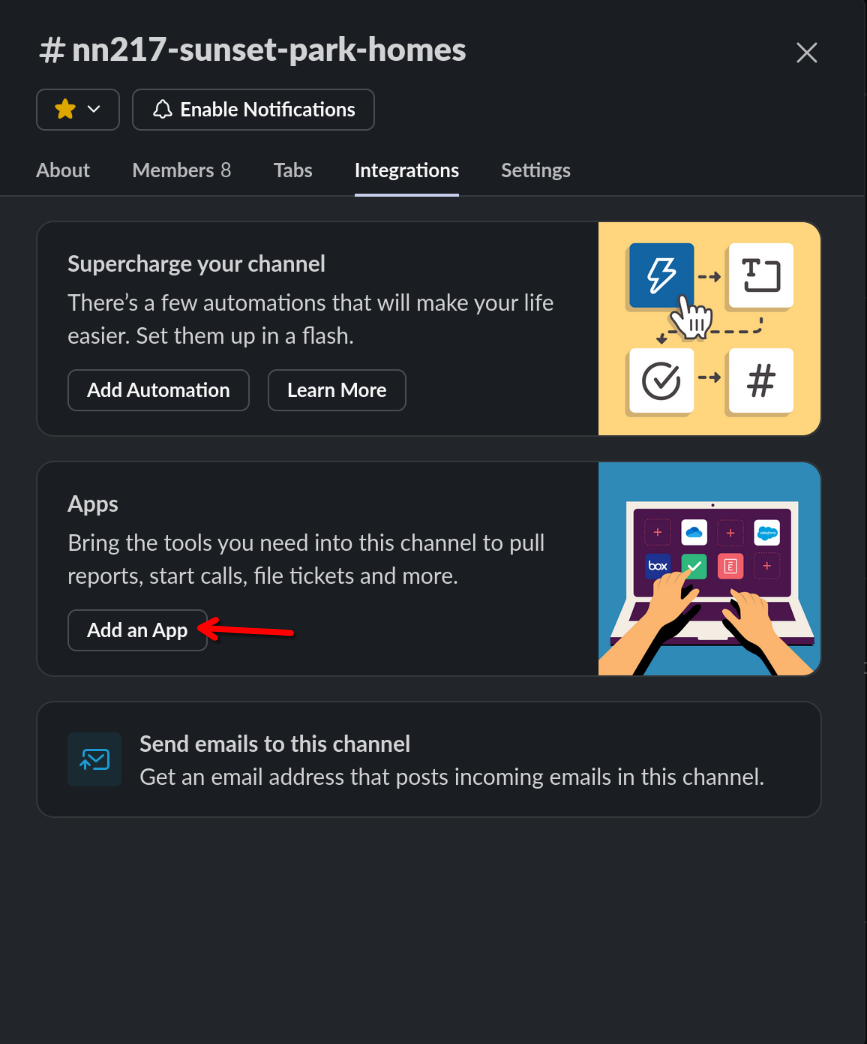Click the bell icon for notifications
Image resolution: width=867 pixels, height=1044 pixels.
162,110
